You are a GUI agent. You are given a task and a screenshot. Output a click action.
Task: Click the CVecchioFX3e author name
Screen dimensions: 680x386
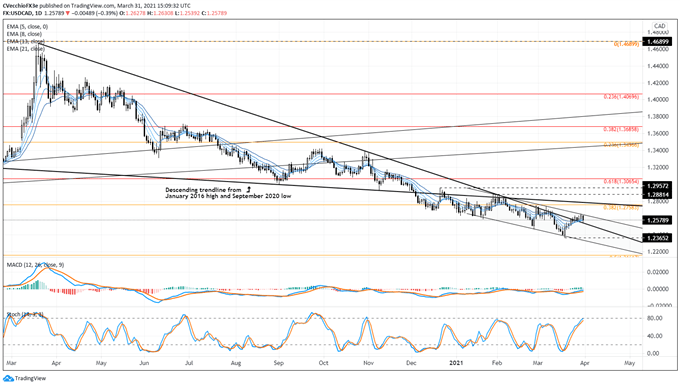click(x=20, y=6)
